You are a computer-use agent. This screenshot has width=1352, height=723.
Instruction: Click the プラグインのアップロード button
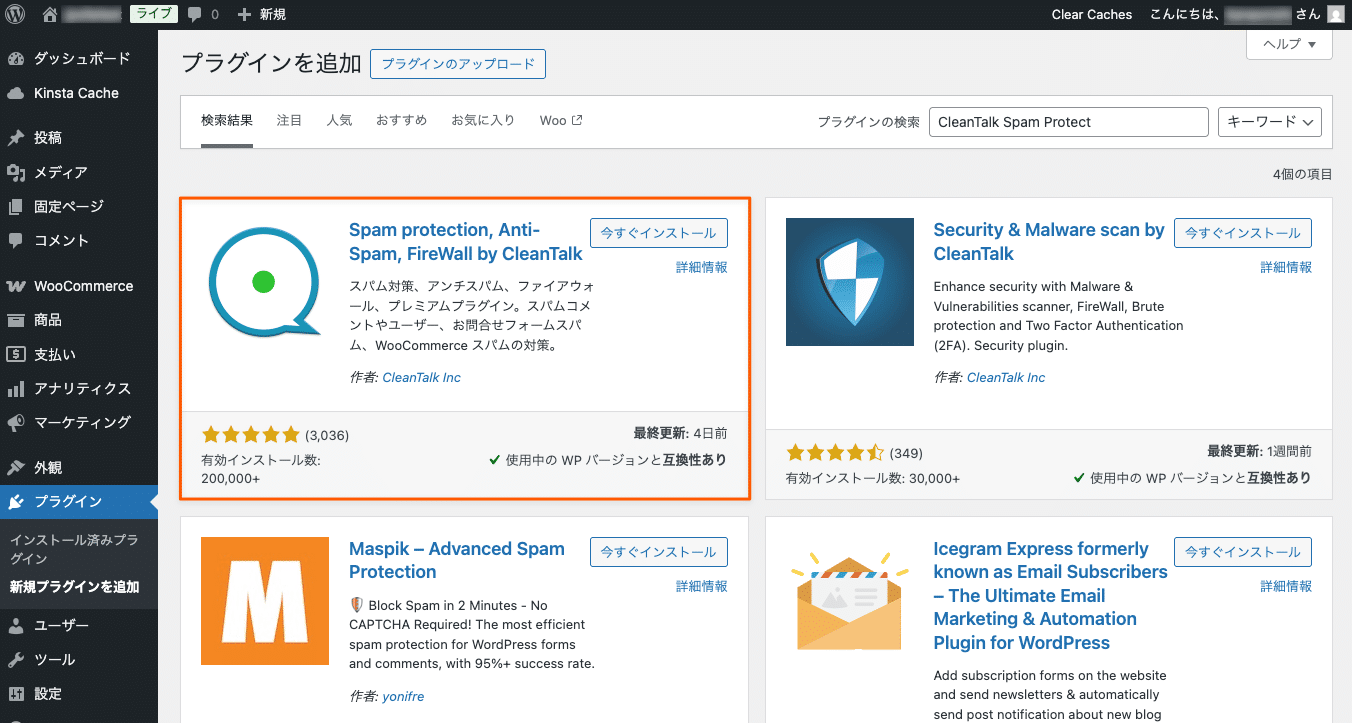(457, 63)
